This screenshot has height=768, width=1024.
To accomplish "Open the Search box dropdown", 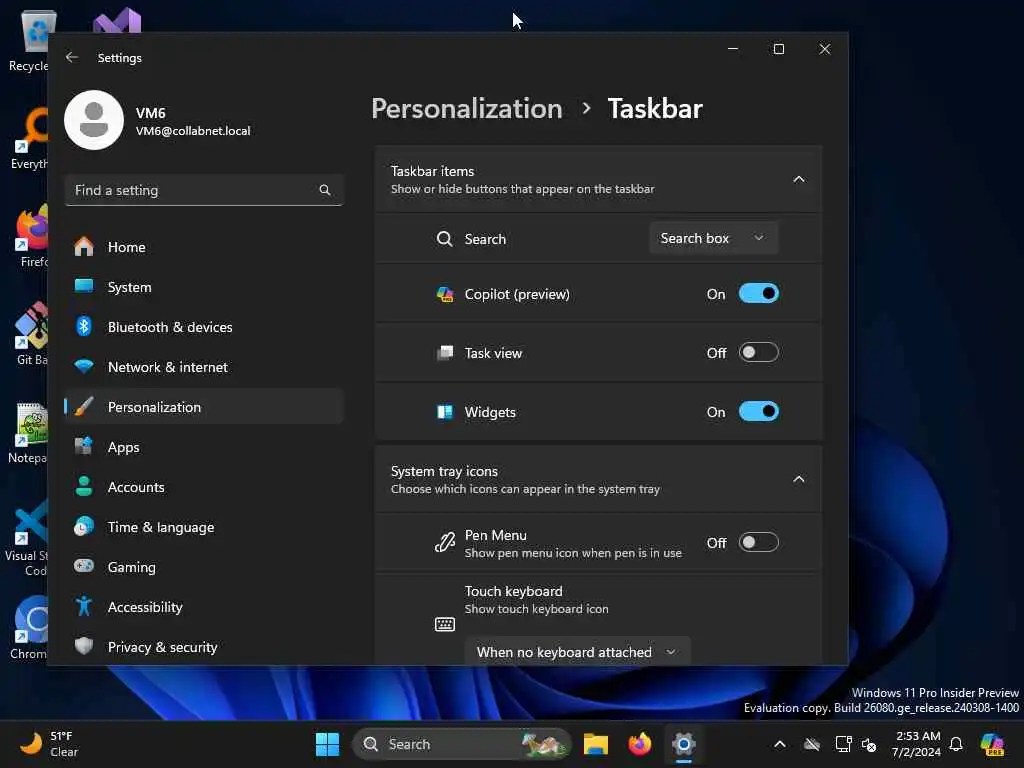I will [x=713, y=238].
